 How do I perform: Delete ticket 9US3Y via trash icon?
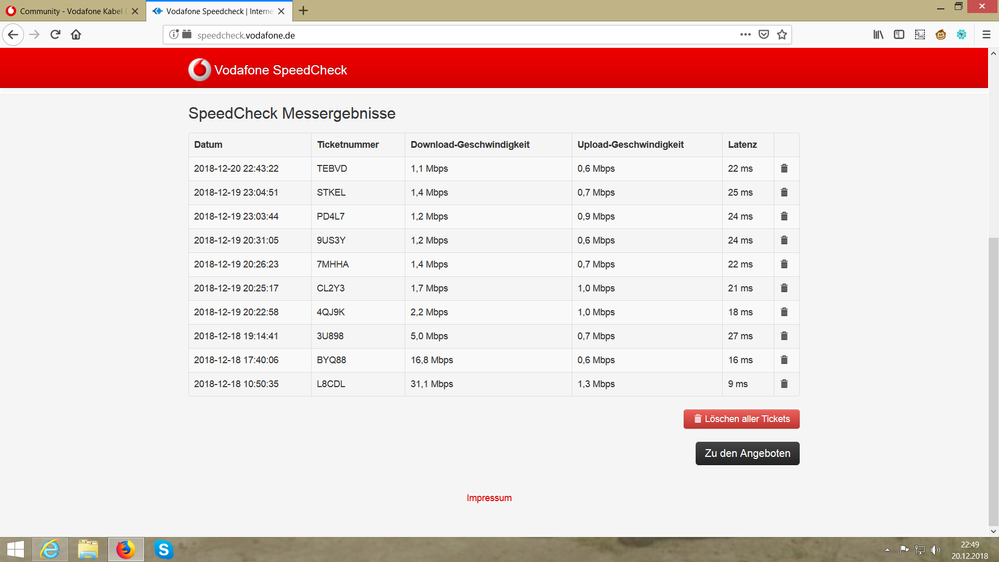coord(784,240)
